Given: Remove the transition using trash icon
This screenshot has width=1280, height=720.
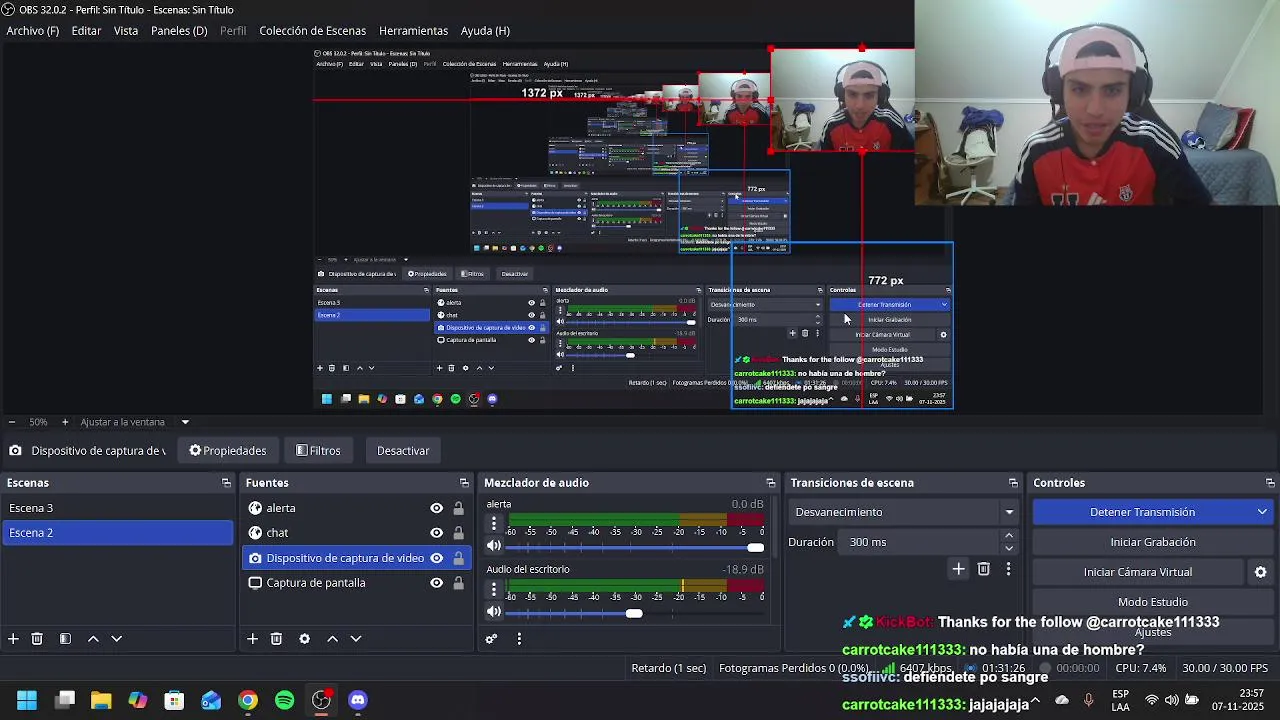Looking at the screenshot, I should pos(983,569).
